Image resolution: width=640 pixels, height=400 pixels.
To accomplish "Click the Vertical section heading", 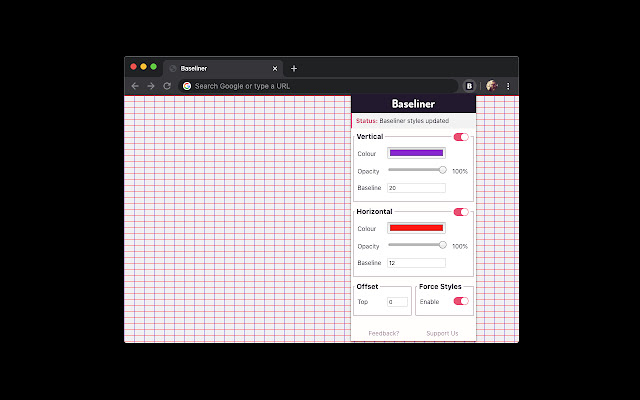I will click(370, 136).
